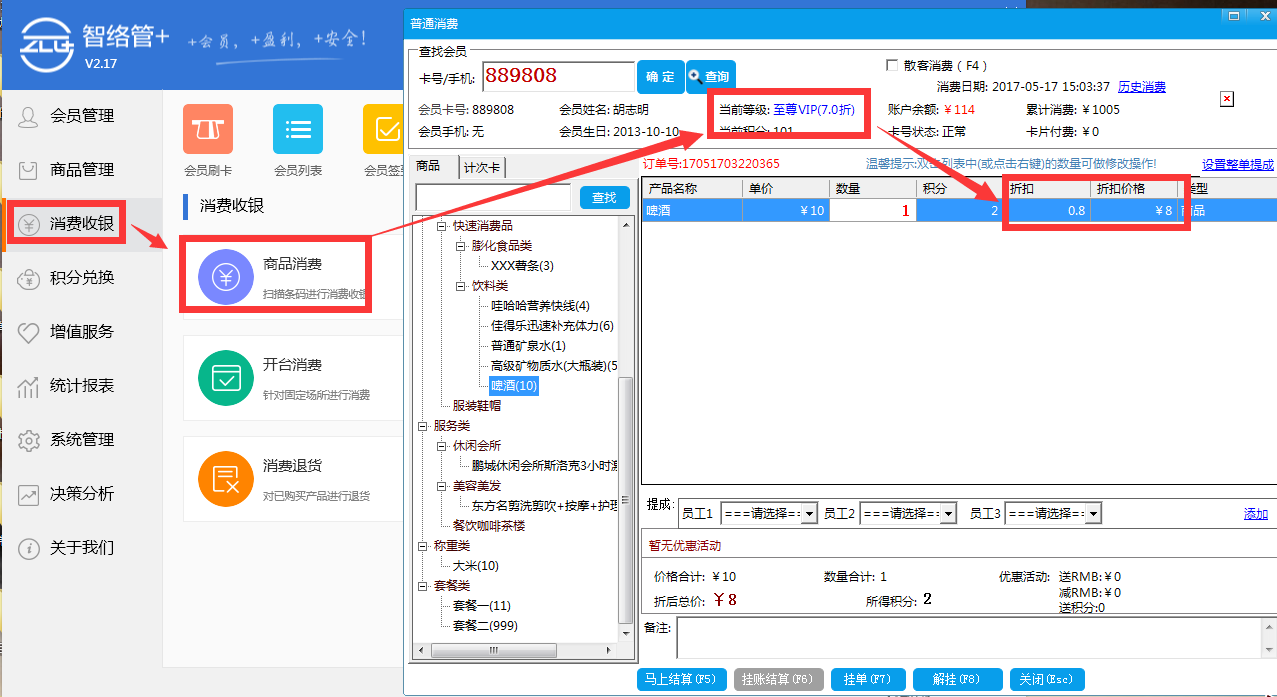Viewport: 1277px width, 697px height.
Task: Click inside the 卡号/手机 input field
Action: (559, 76)
